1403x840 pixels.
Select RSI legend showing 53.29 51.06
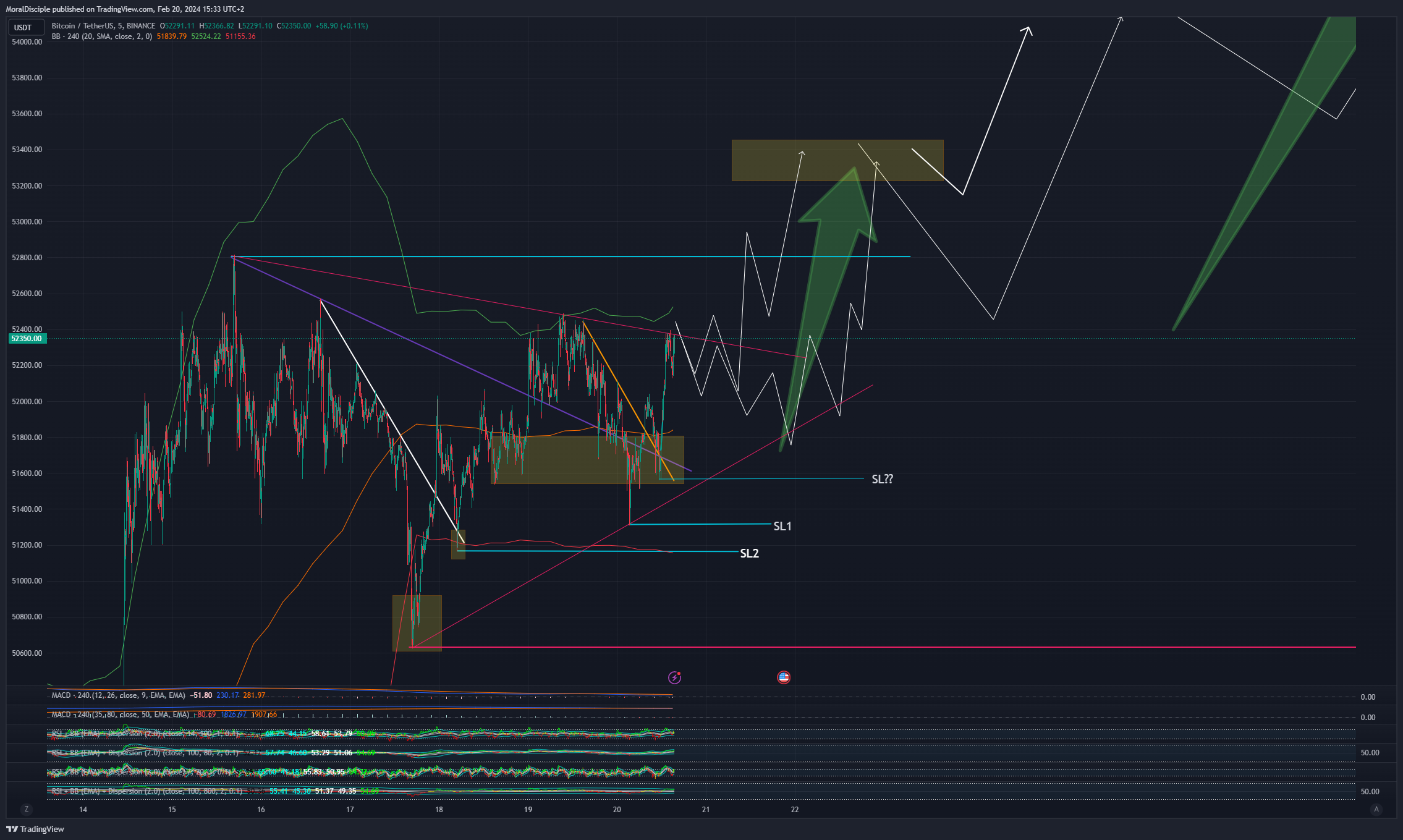click(212, 753)
